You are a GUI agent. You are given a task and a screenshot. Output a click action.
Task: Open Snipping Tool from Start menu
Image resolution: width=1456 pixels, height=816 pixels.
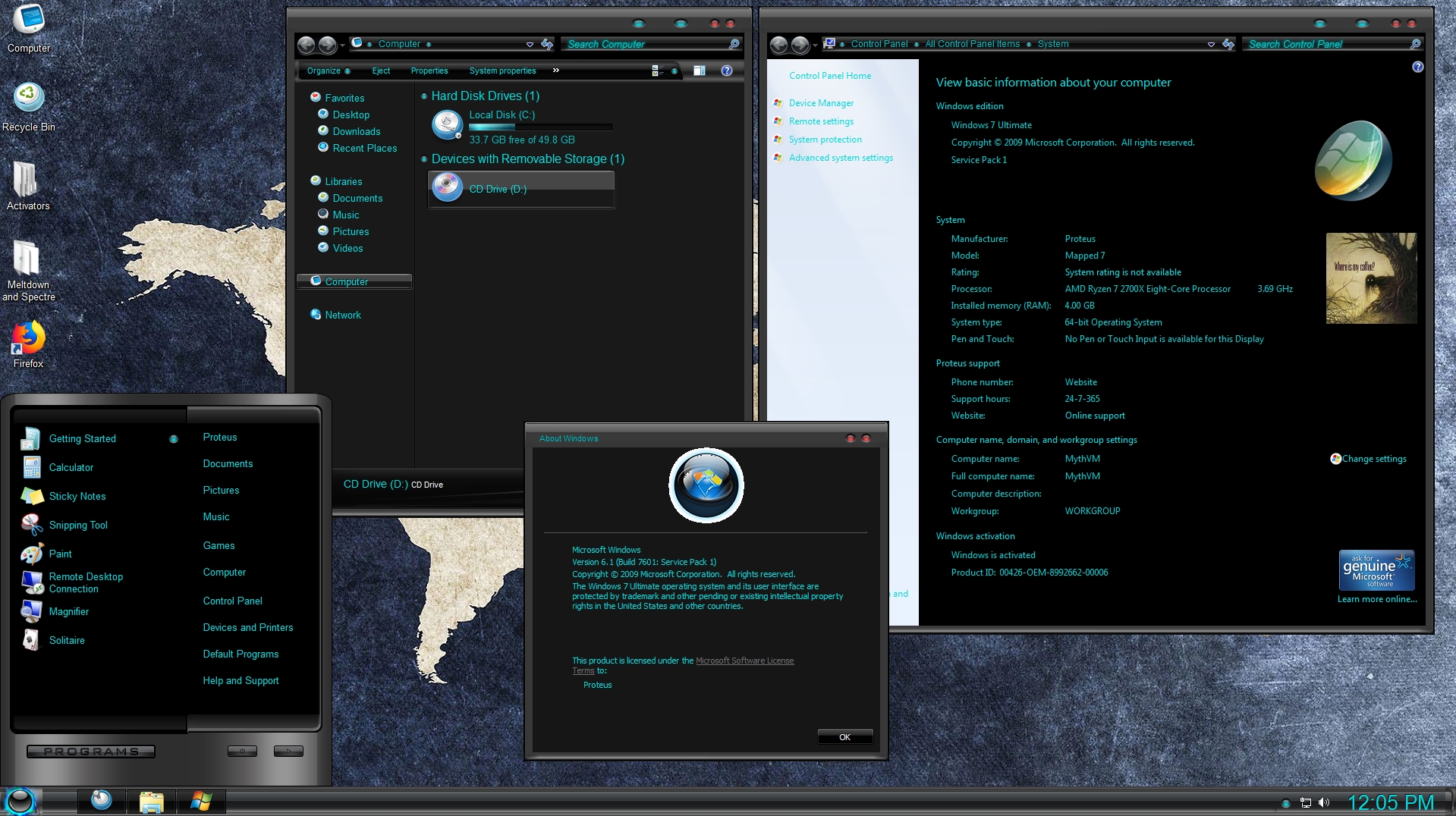(x=78, y=525)
